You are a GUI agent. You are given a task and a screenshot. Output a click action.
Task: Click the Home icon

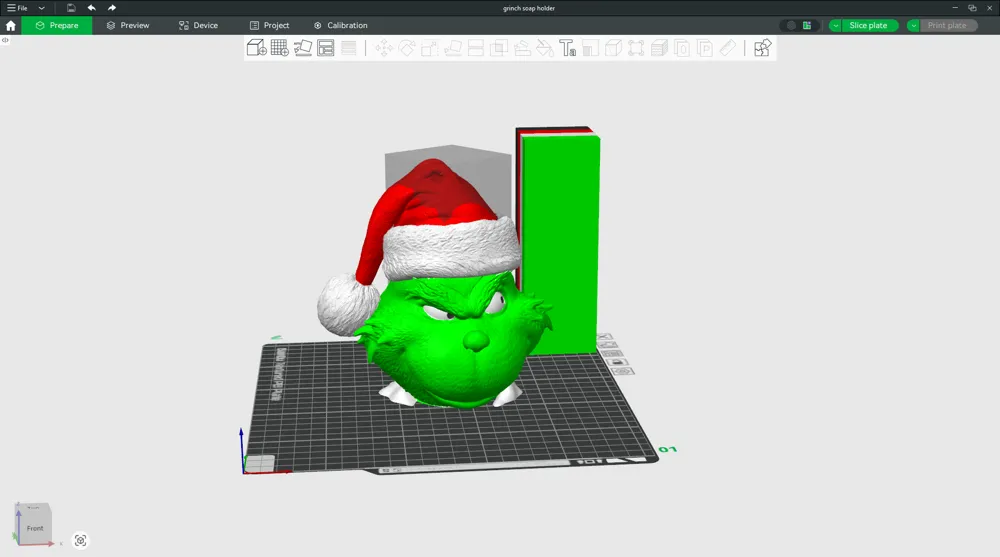(x=10, y=26)
